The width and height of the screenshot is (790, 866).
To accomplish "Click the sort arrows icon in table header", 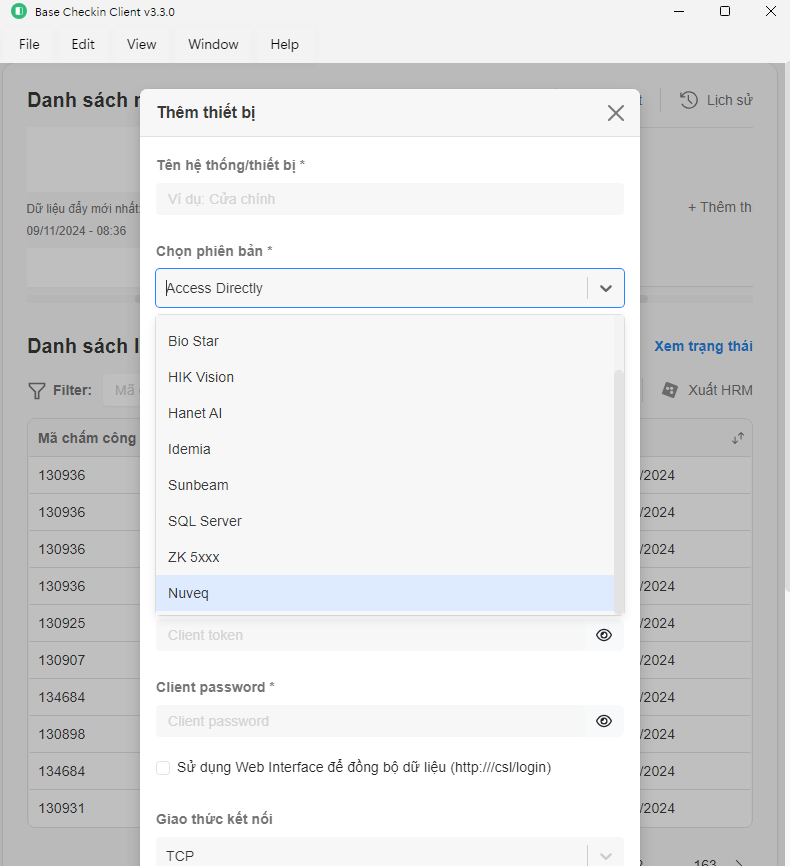I will pyautogui.click(x=738, y=438).
